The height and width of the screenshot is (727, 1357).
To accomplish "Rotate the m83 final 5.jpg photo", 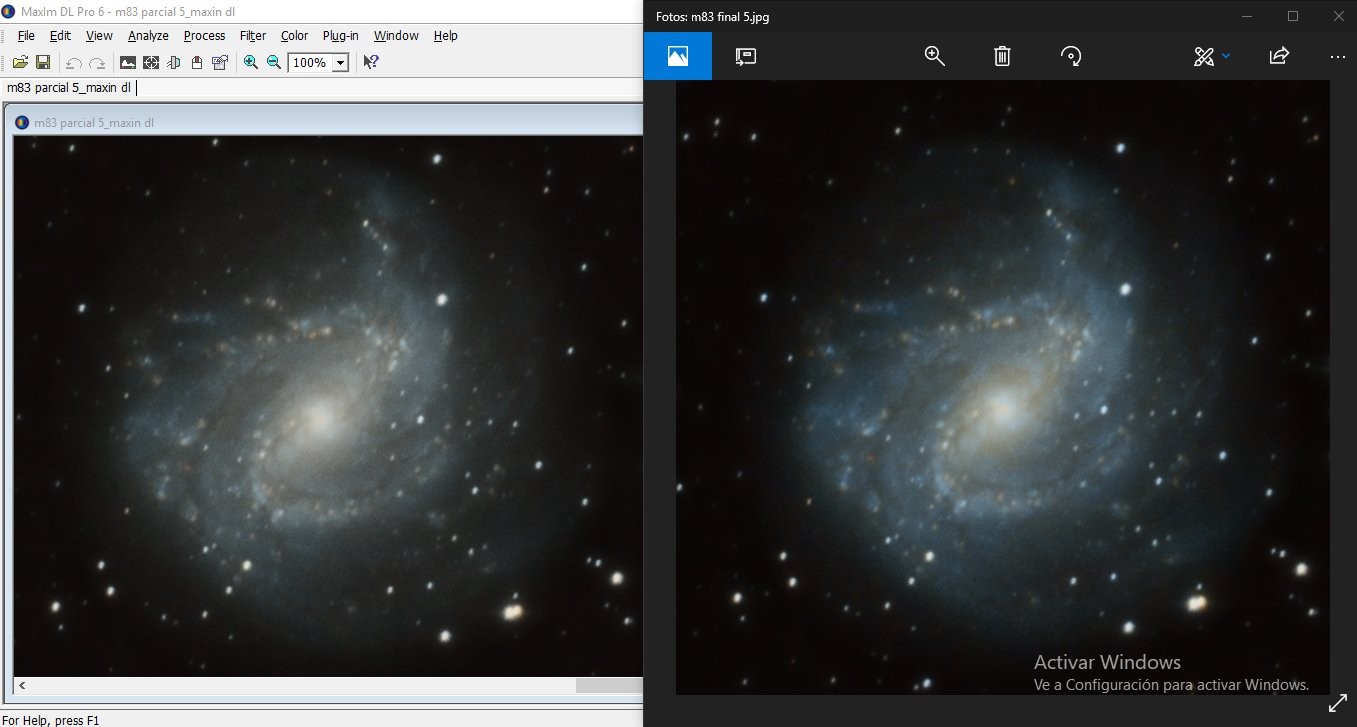I will tap(1071, 56).
